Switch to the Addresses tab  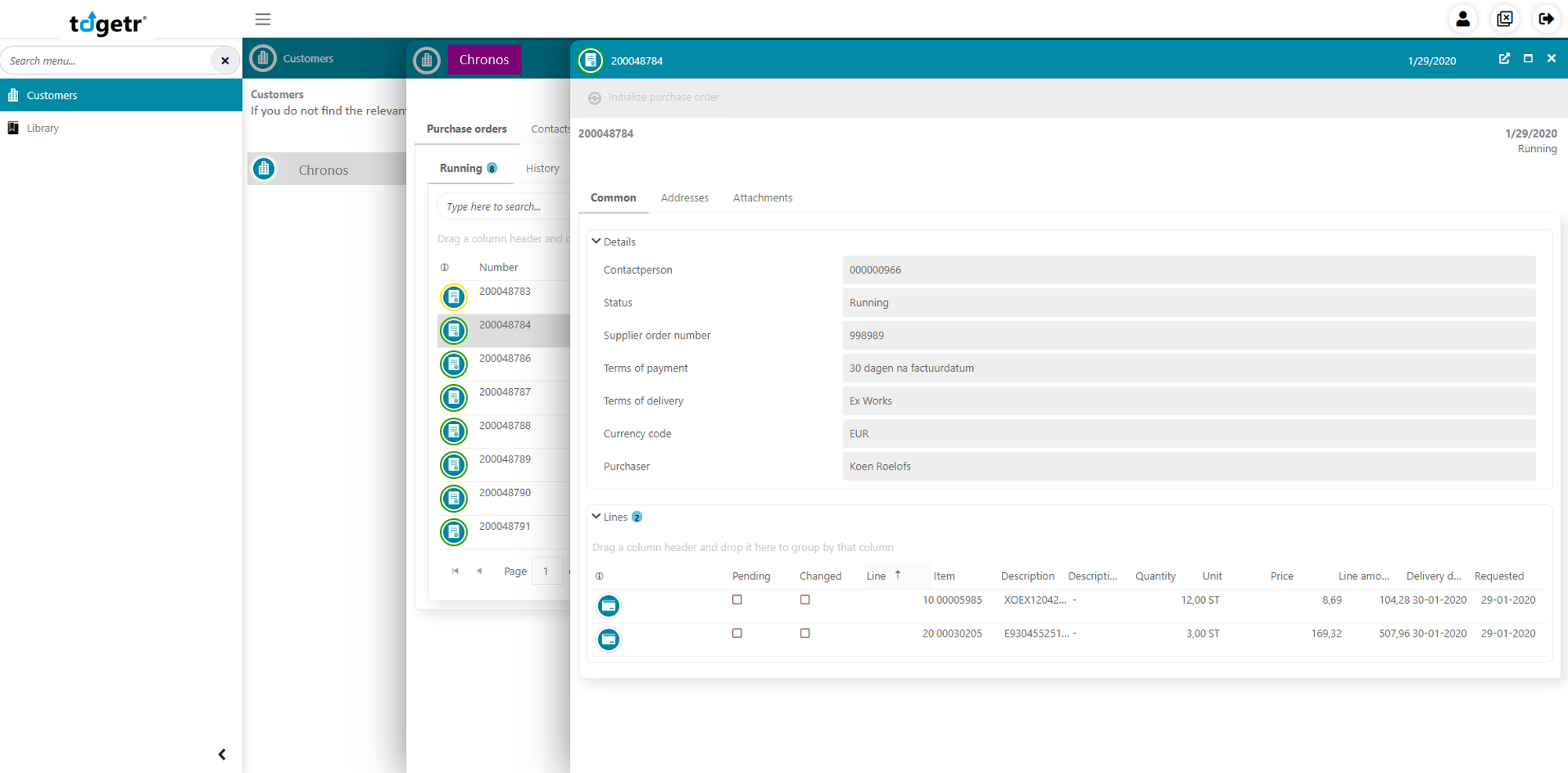click(x=684, y=198)
